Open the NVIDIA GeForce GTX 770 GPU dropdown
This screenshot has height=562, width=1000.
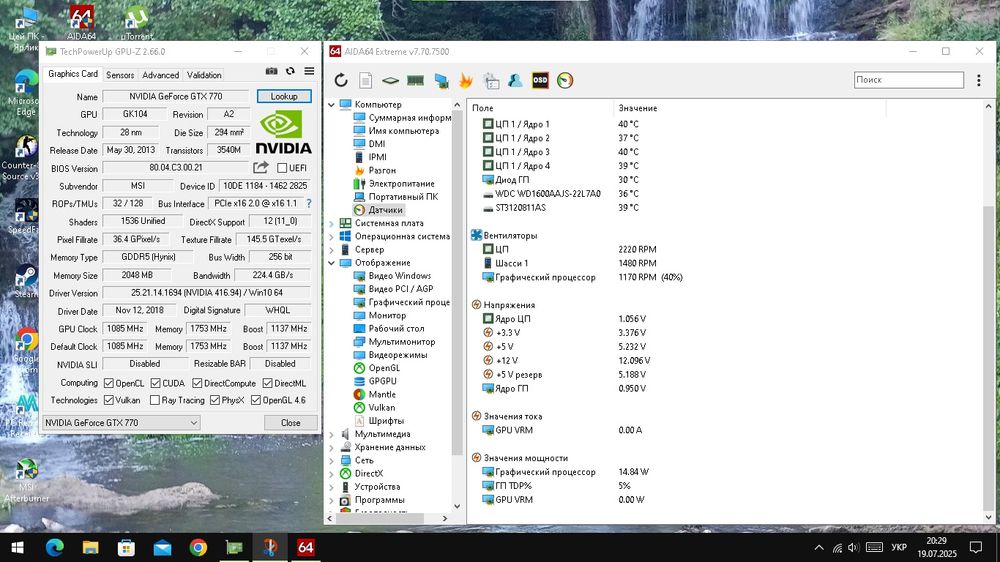click(x=121, y=422)
